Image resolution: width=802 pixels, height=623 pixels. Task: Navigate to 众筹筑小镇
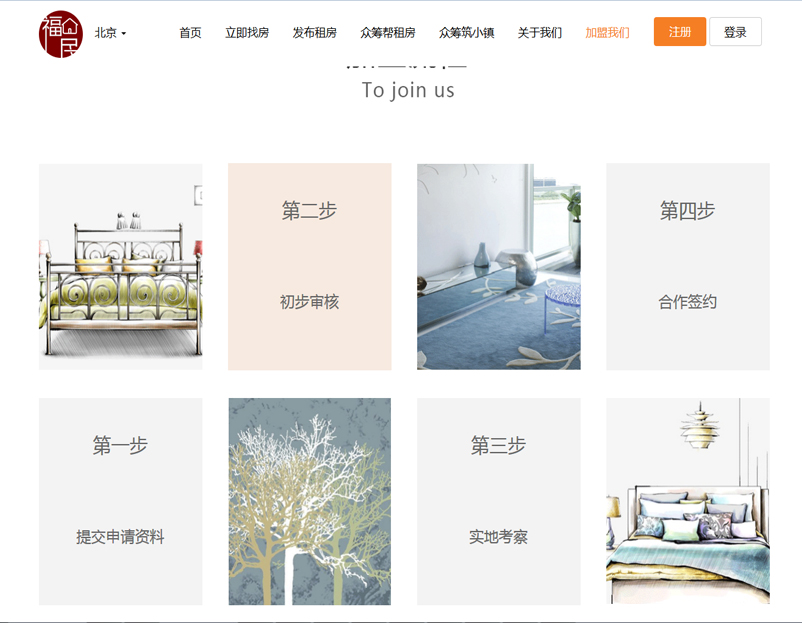coord(466,33)
